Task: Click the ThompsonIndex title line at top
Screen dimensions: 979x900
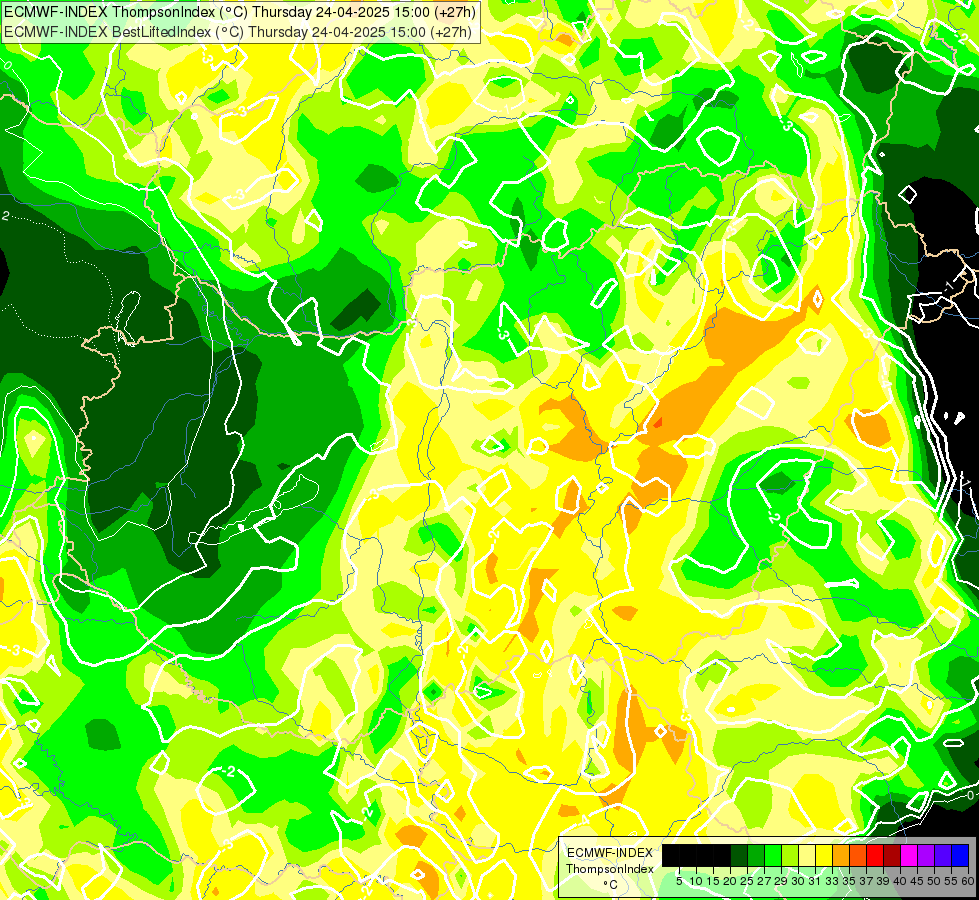Action: 240,11
